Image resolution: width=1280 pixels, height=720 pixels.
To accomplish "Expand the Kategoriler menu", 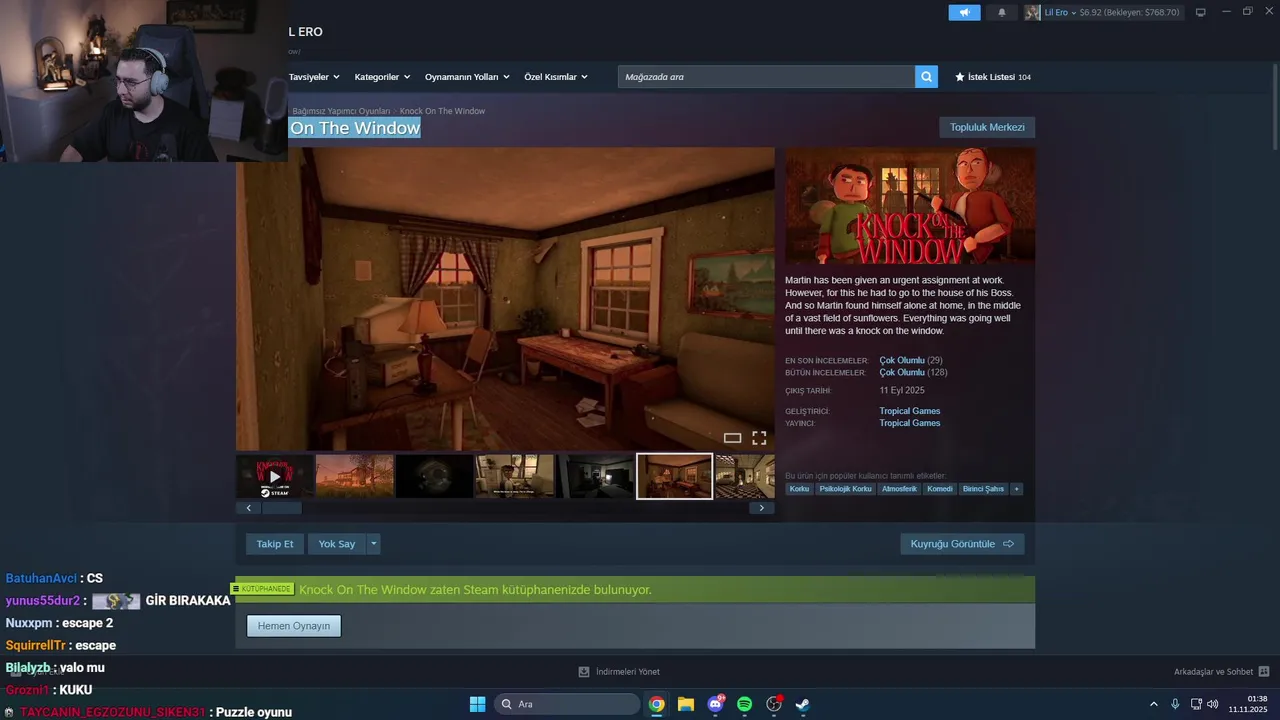I will click(x=382, y=77).
